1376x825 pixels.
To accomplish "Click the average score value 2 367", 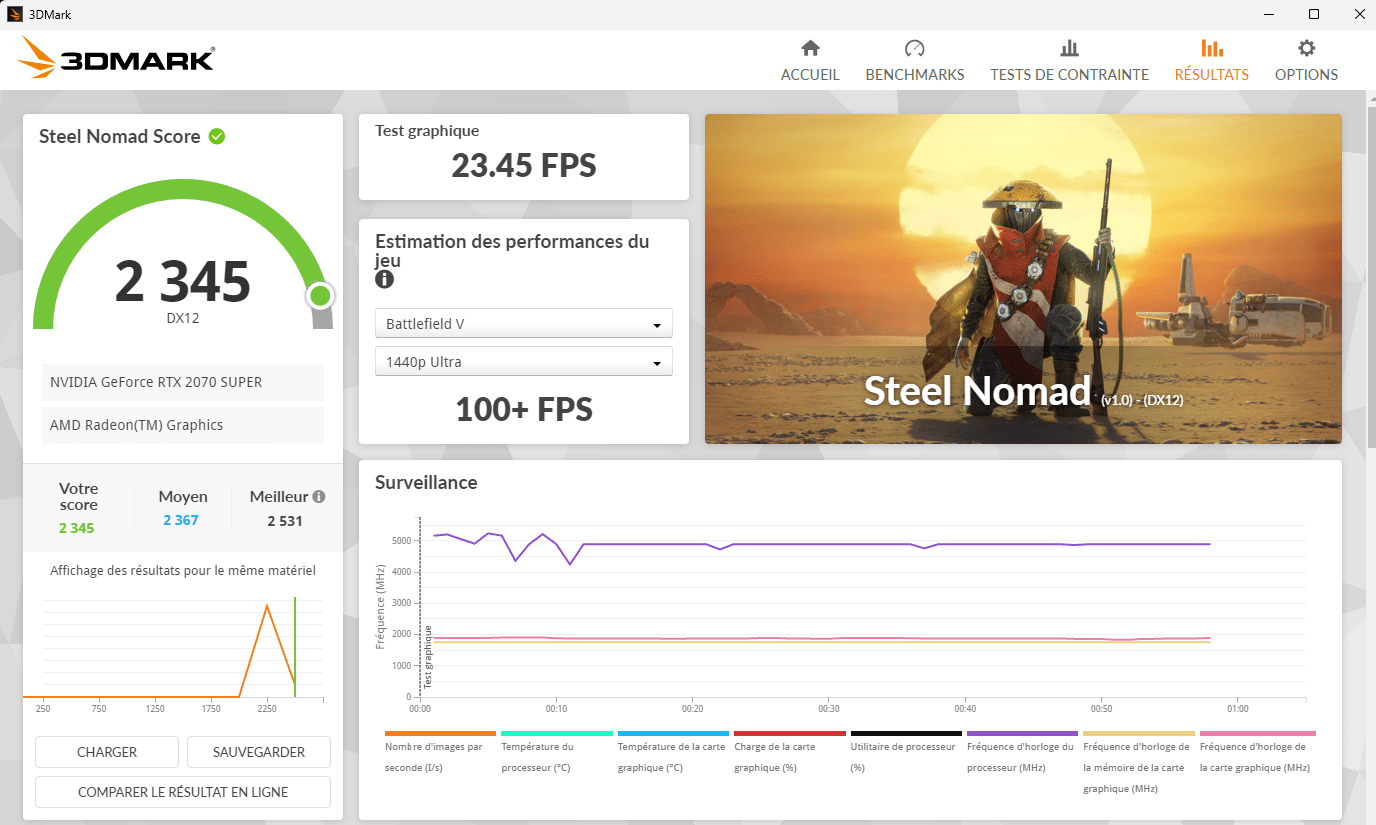I will click(181, 520).
